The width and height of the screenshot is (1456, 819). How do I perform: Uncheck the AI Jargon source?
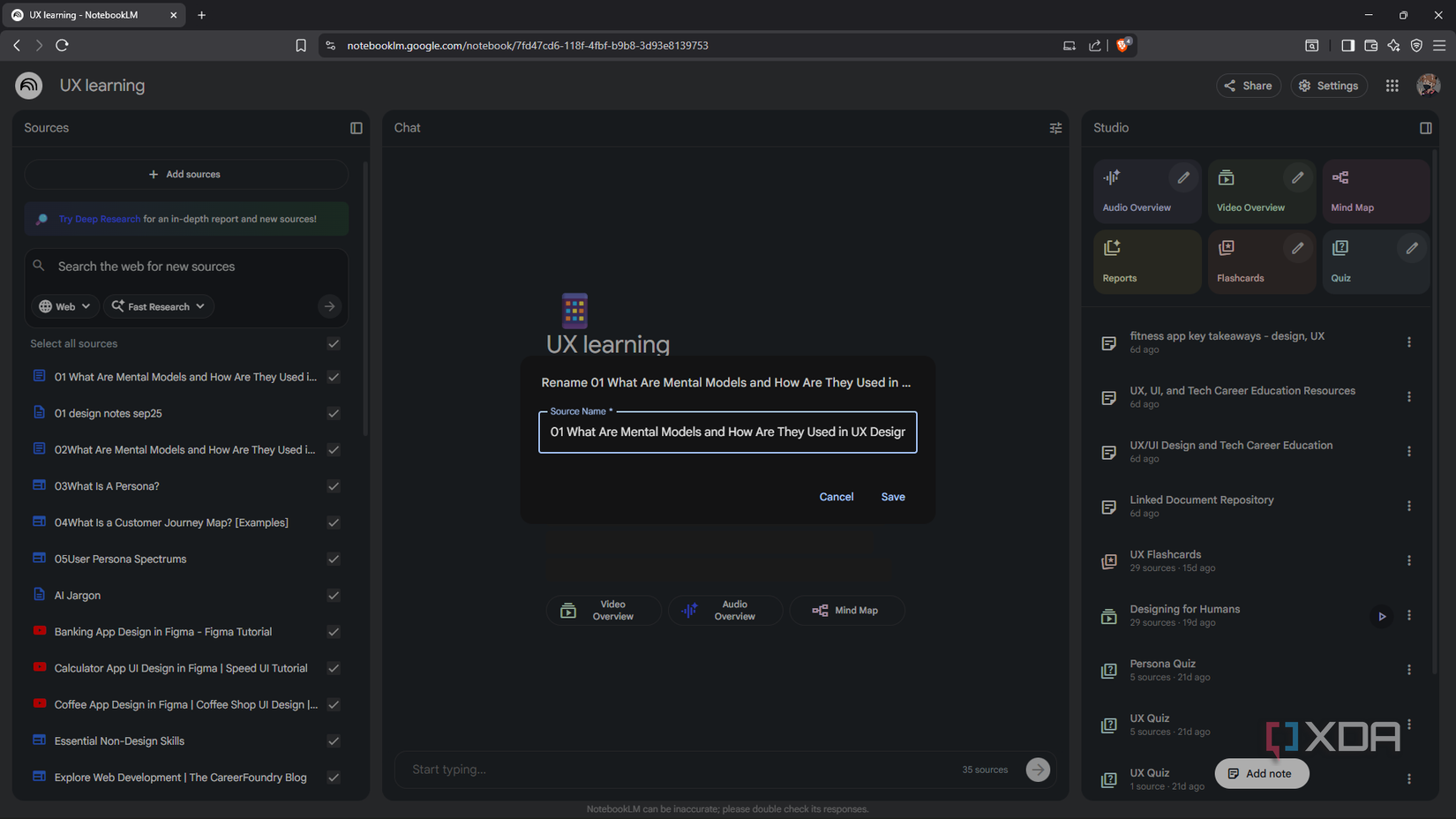(x=334, y=596)
